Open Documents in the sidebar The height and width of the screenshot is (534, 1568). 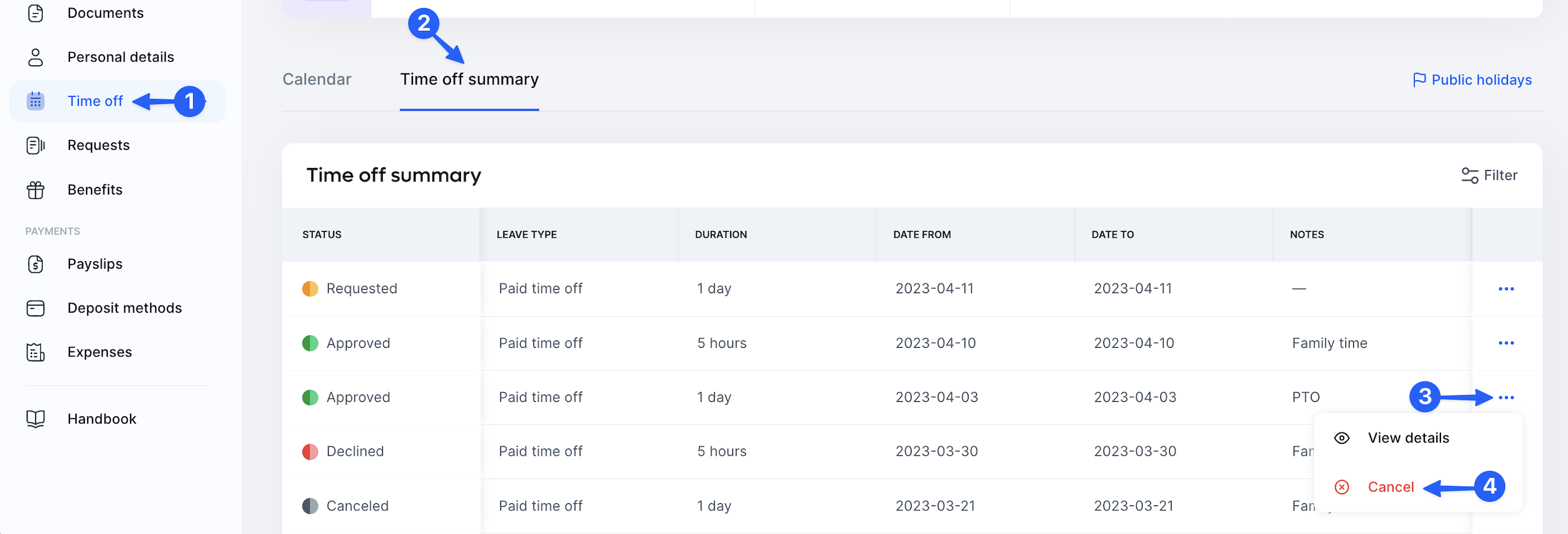[105, 13]
